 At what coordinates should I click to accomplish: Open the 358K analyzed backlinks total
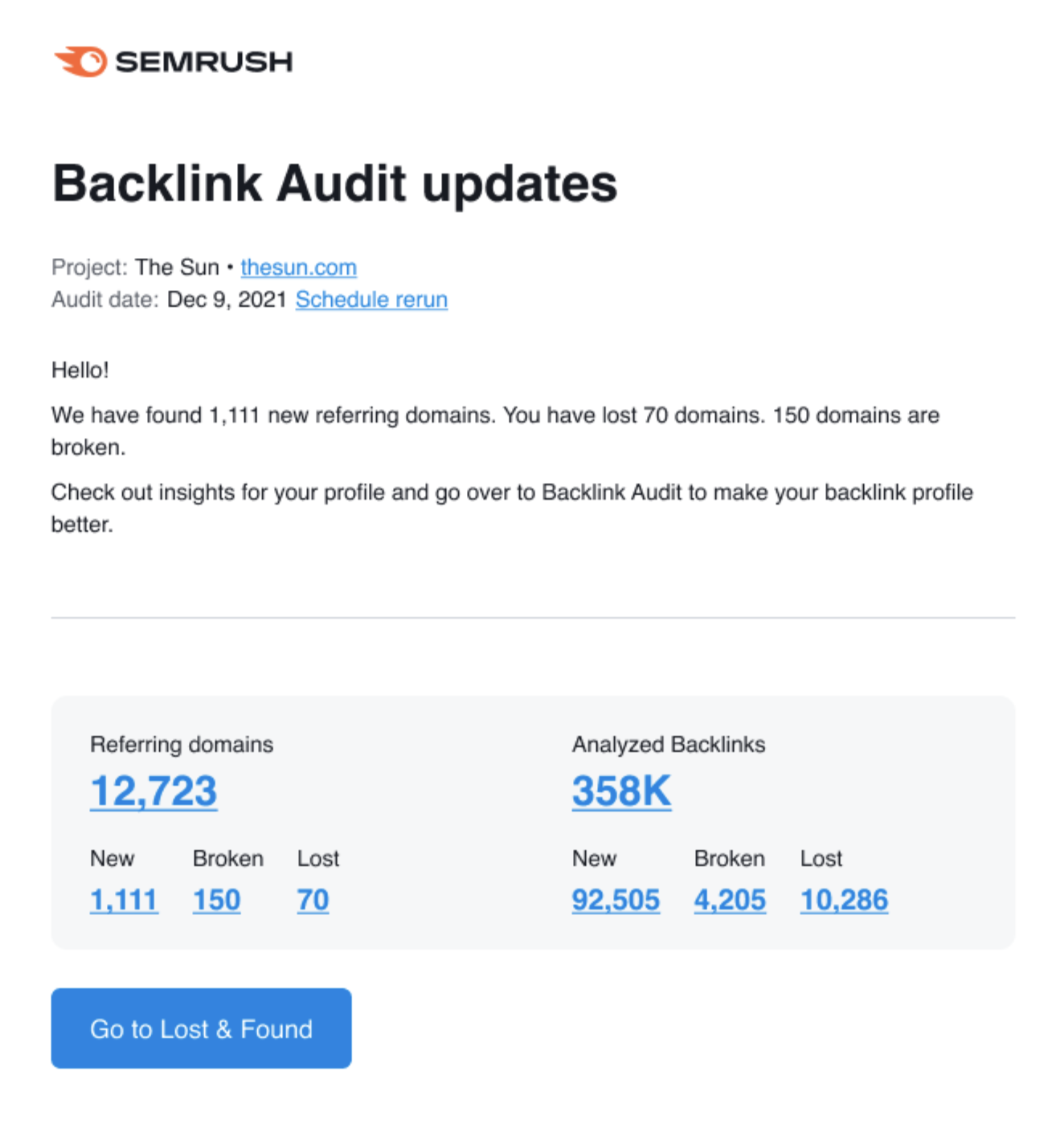tap(621, 791)
